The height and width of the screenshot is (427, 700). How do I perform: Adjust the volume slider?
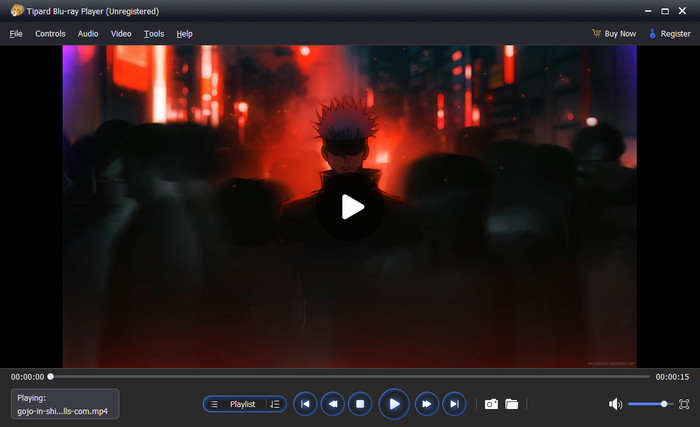point(650,404)
